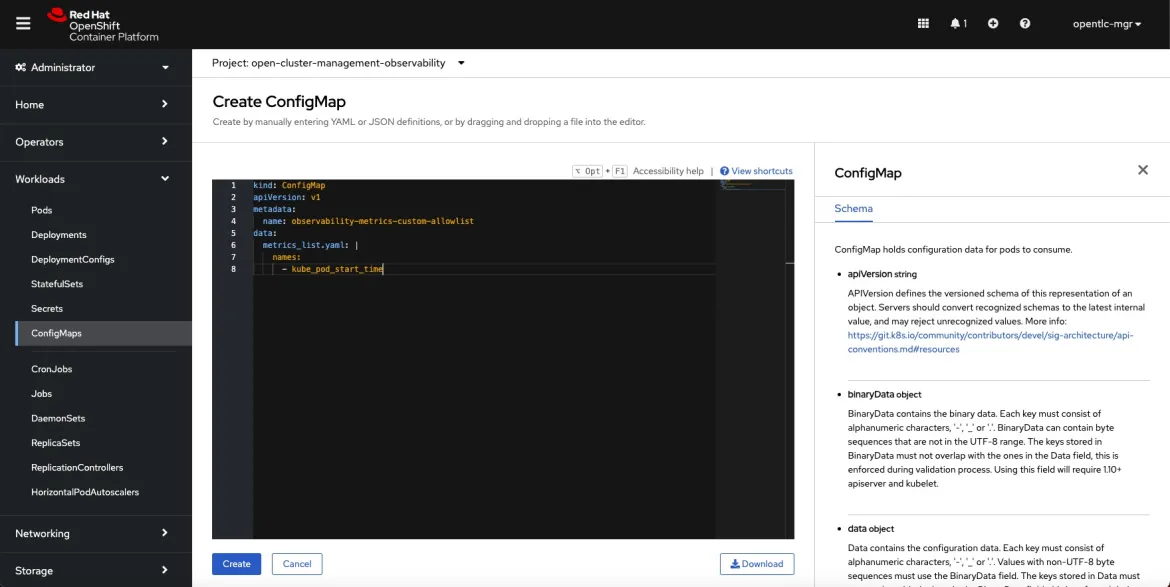Screen dimensions: 1170x587
Task: Expand the Operators navigation section
Action: click(96, 142)
